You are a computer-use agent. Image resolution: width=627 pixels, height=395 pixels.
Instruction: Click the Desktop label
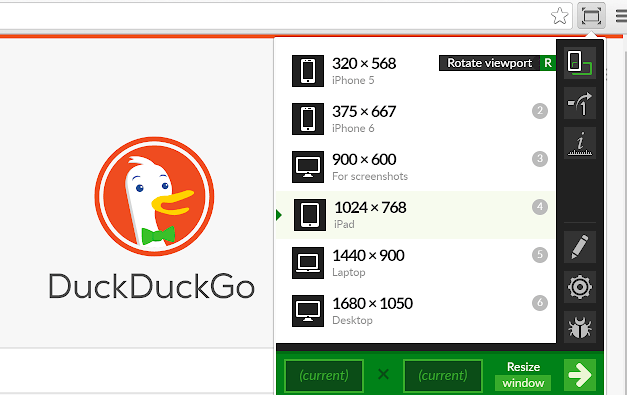click(x=352, y=320)
